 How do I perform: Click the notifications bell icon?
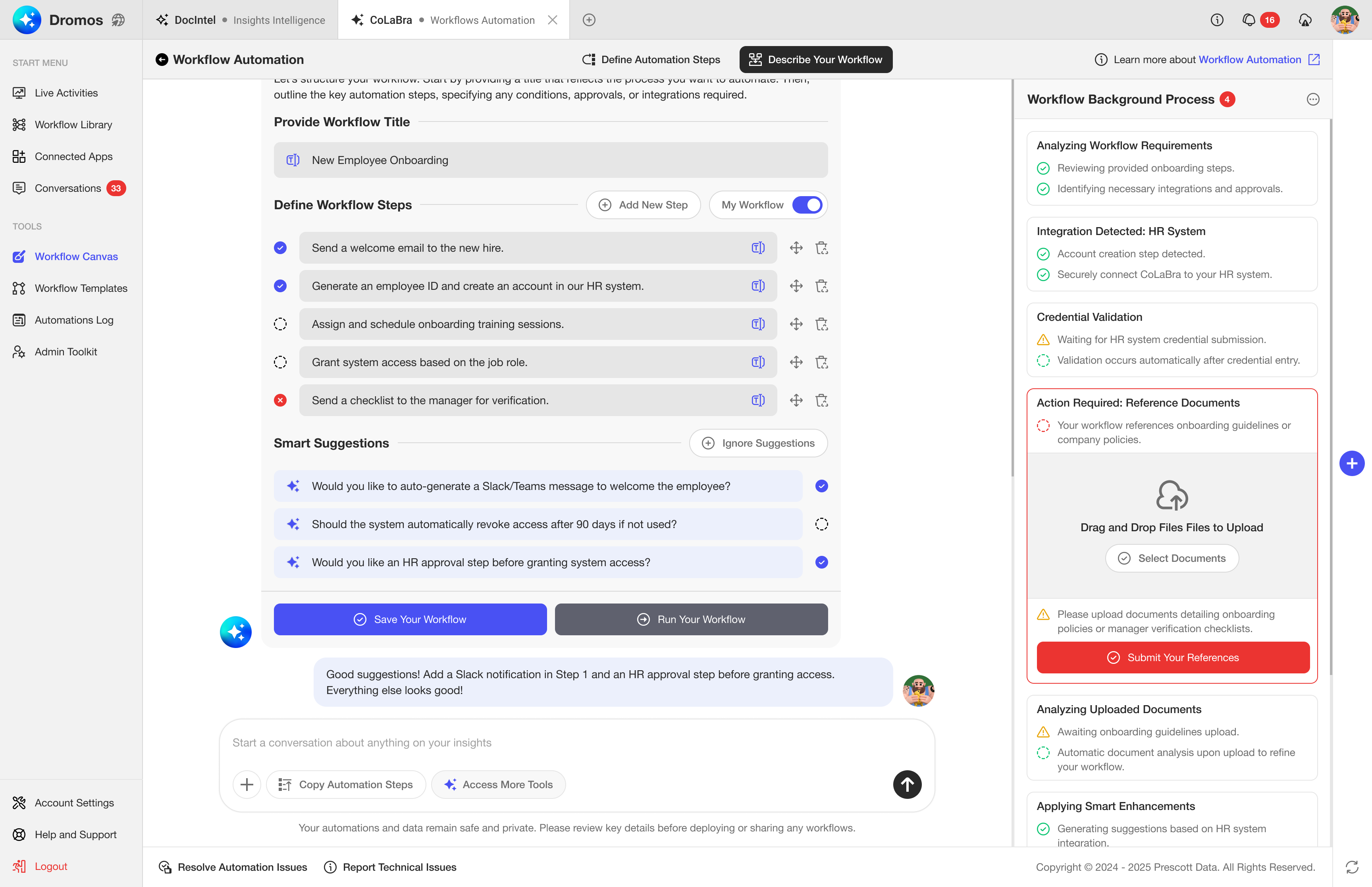1248,20
